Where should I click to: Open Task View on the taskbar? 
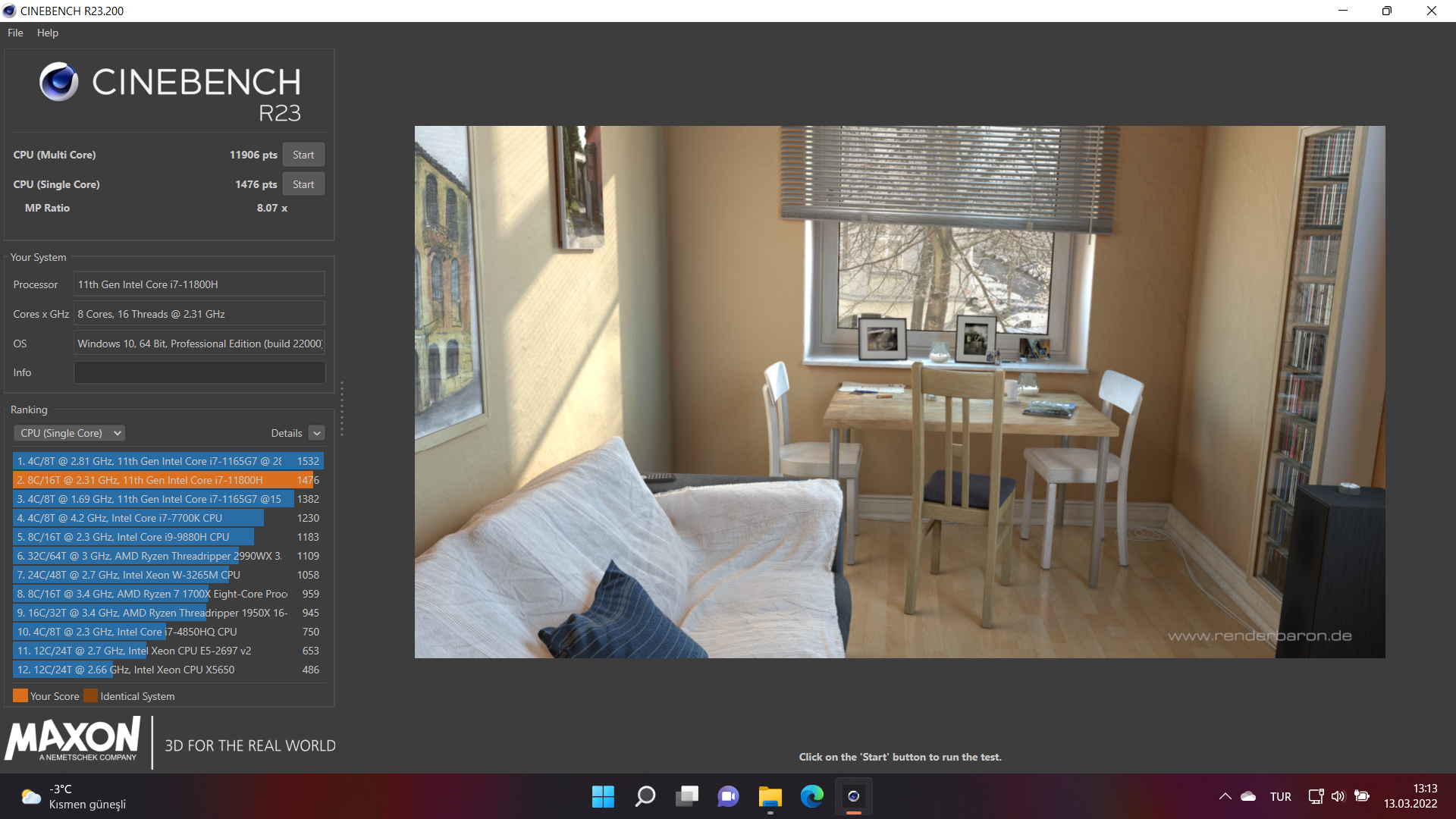point(687,796)
